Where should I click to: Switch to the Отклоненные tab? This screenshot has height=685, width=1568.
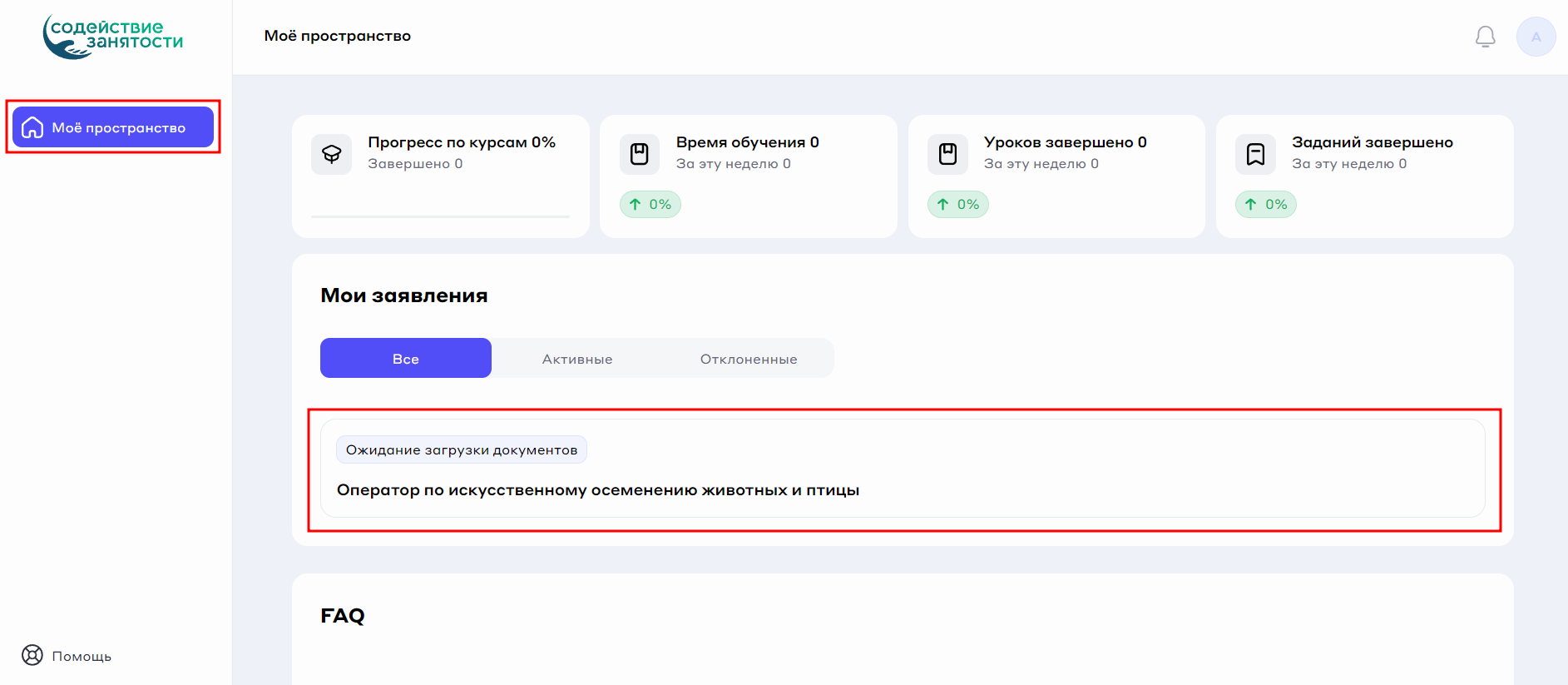click(749, 359)
